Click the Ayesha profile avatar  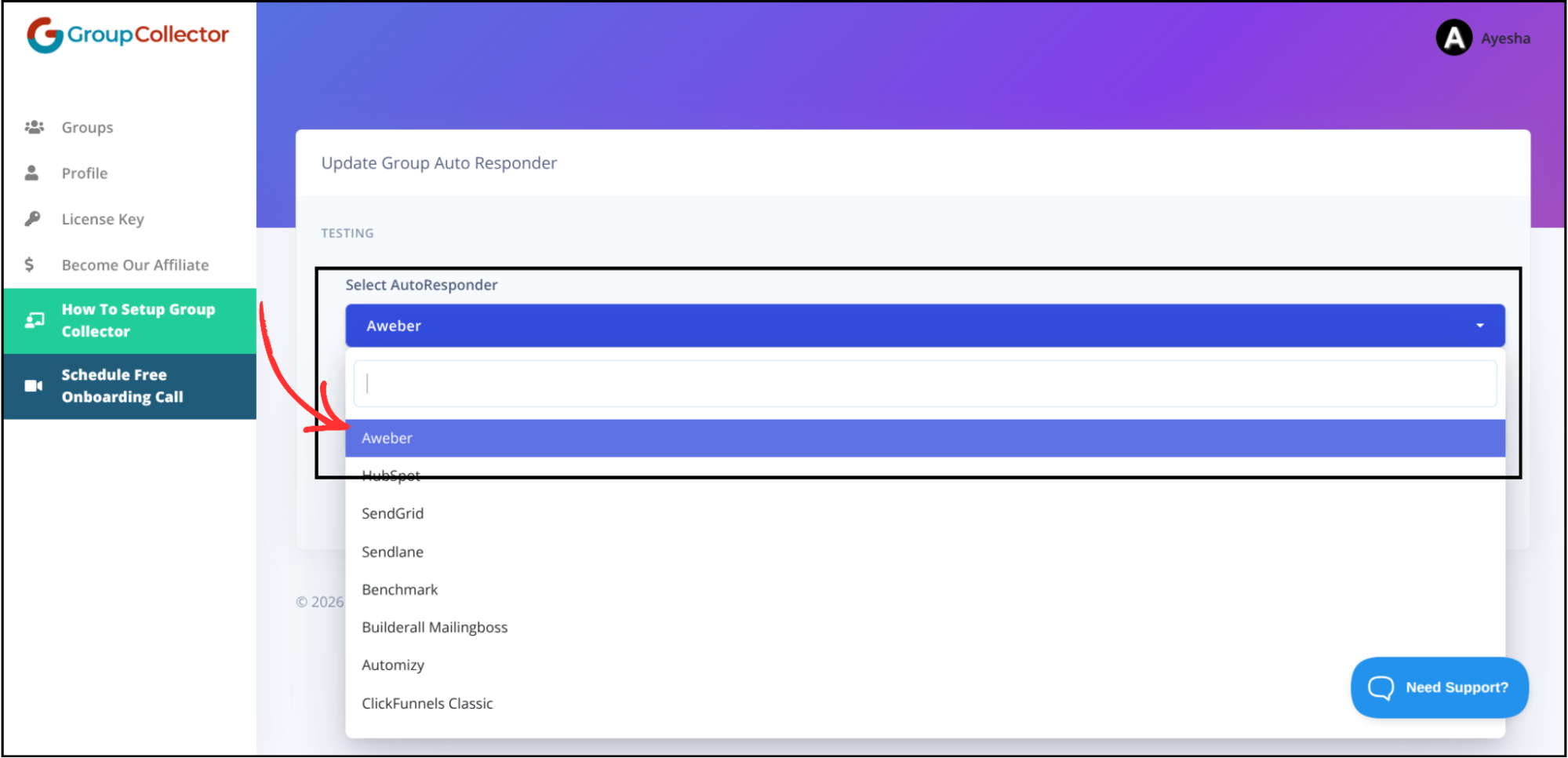1453,37
